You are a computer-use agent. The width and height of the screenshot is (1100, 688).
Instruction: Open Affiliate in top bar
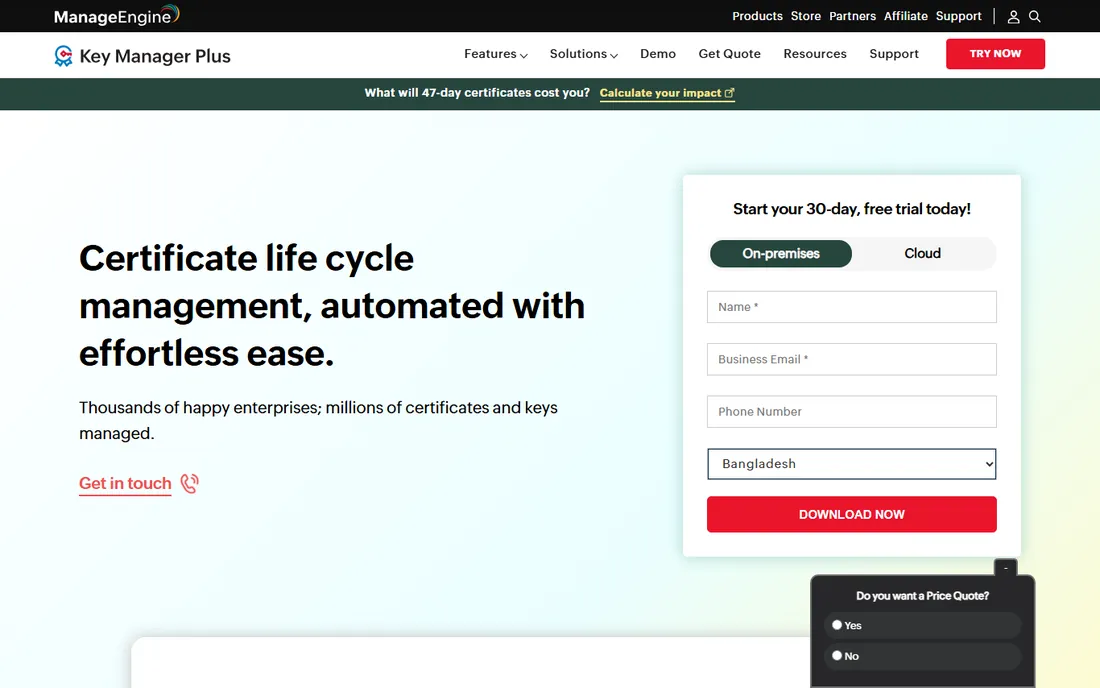[905, 16]
